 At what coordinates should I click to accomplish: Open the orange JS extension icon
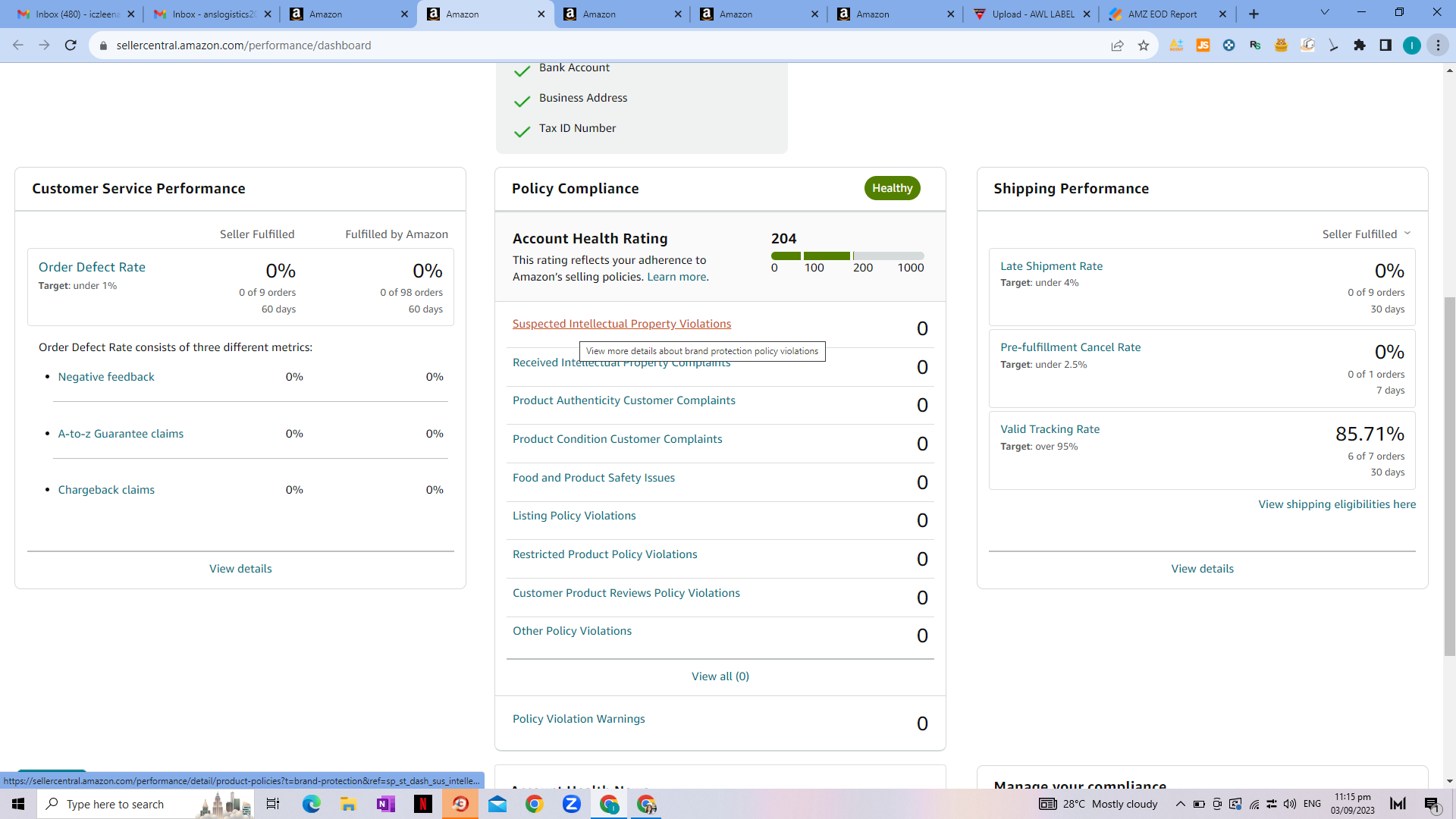click(1203, 45)
